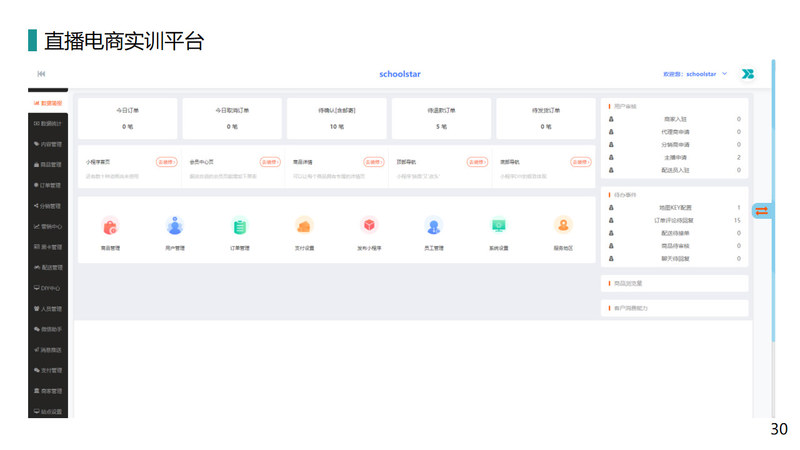Click the 地图KEY配置 row label

(x=675, y=208)
